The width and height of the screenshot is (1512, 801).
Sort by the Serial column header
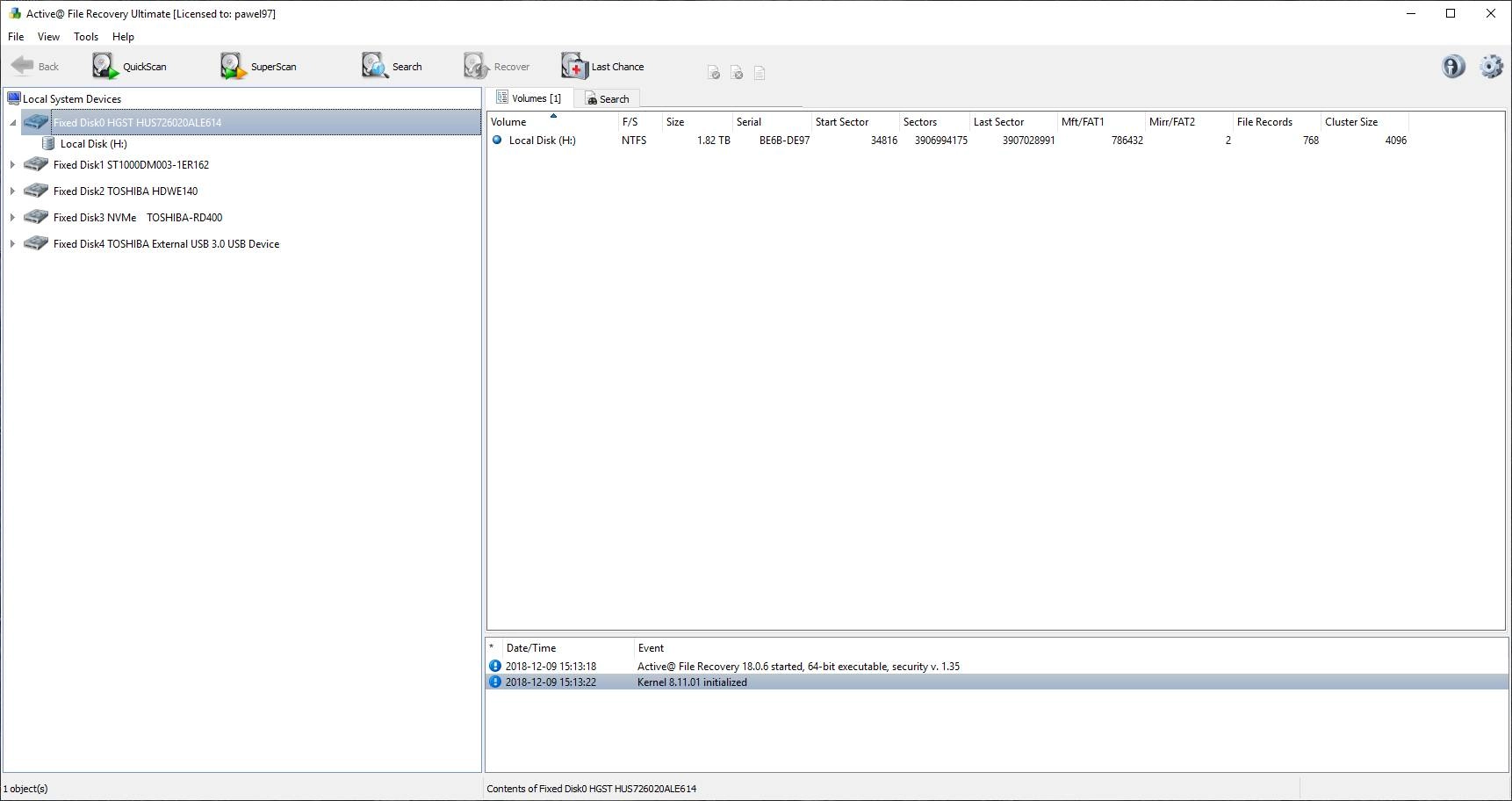pyautogui.click(x=772, y=122)
